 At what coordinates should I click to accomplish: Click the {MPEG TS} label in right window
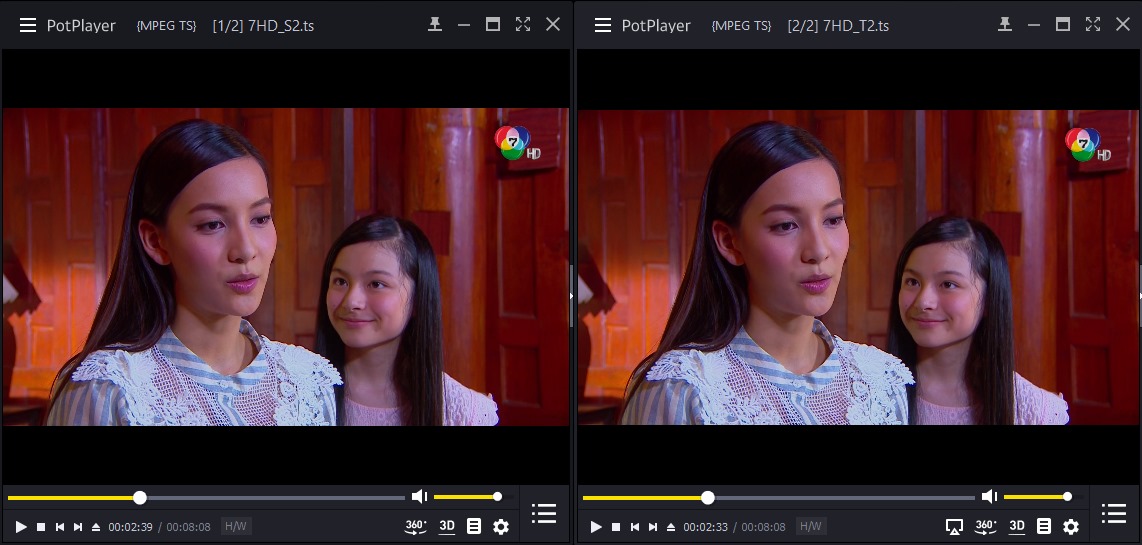pyautogui.click(x=741, y=26)
